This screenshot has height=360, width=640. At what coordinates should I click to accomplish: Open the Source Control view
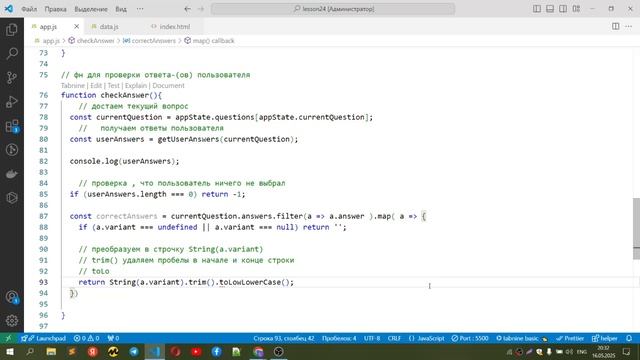point(11,78)
